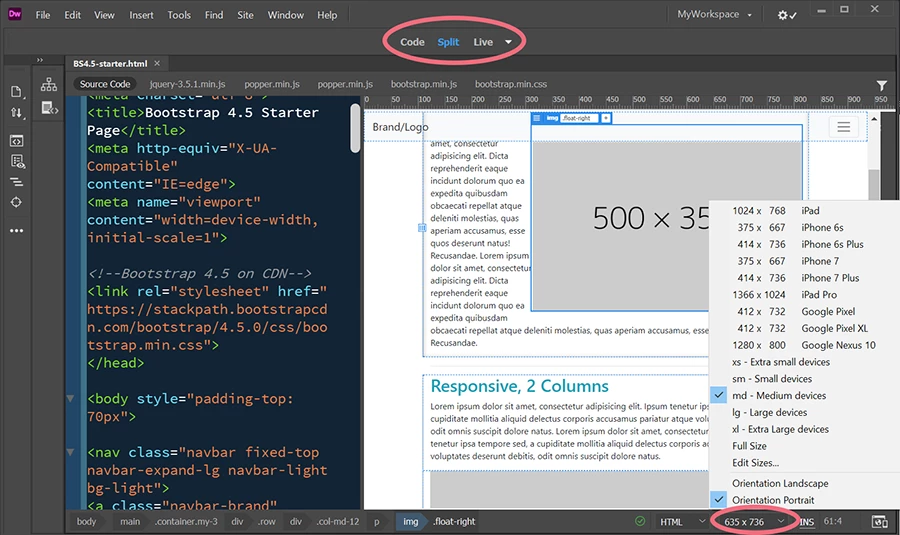This screenshot has height=535, width=900.
Task: Open the 635 x 736 window size dropdown
Action: [x=754, y=522]
